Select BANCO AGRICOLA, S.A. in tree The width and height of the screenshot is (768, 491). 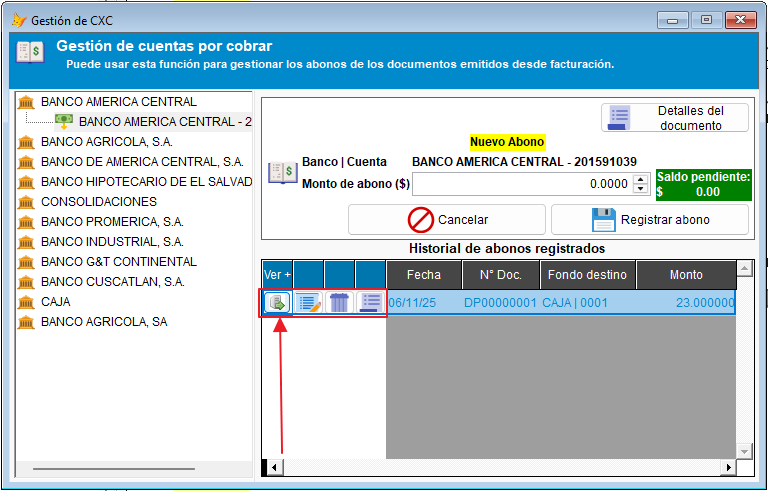tap(107, 142)
